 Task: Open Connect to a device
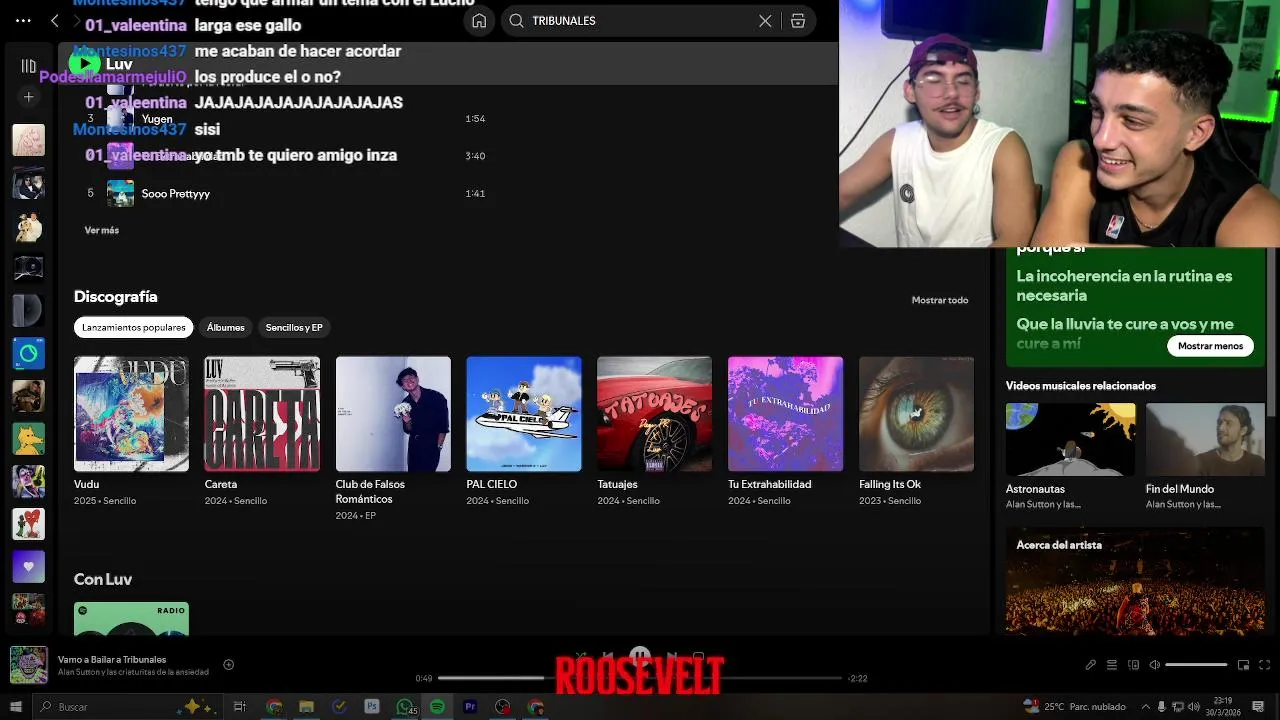tap(1133, 665)
